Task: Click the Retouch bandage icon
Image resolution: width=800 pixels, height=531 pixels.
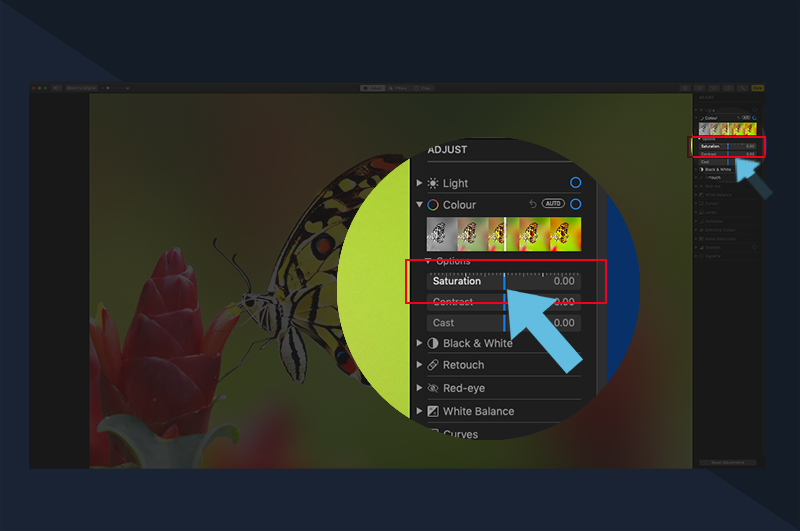Action: pos(433,365)
